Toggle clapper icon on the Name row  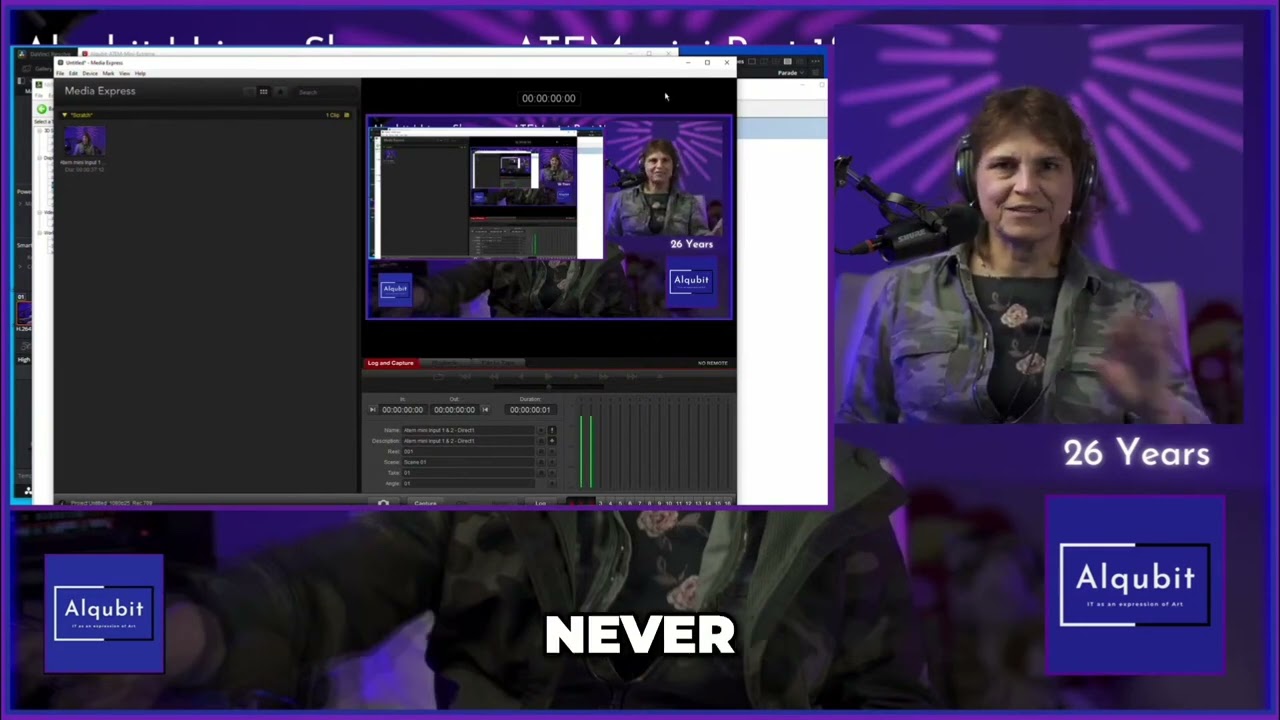pos(541,430)
